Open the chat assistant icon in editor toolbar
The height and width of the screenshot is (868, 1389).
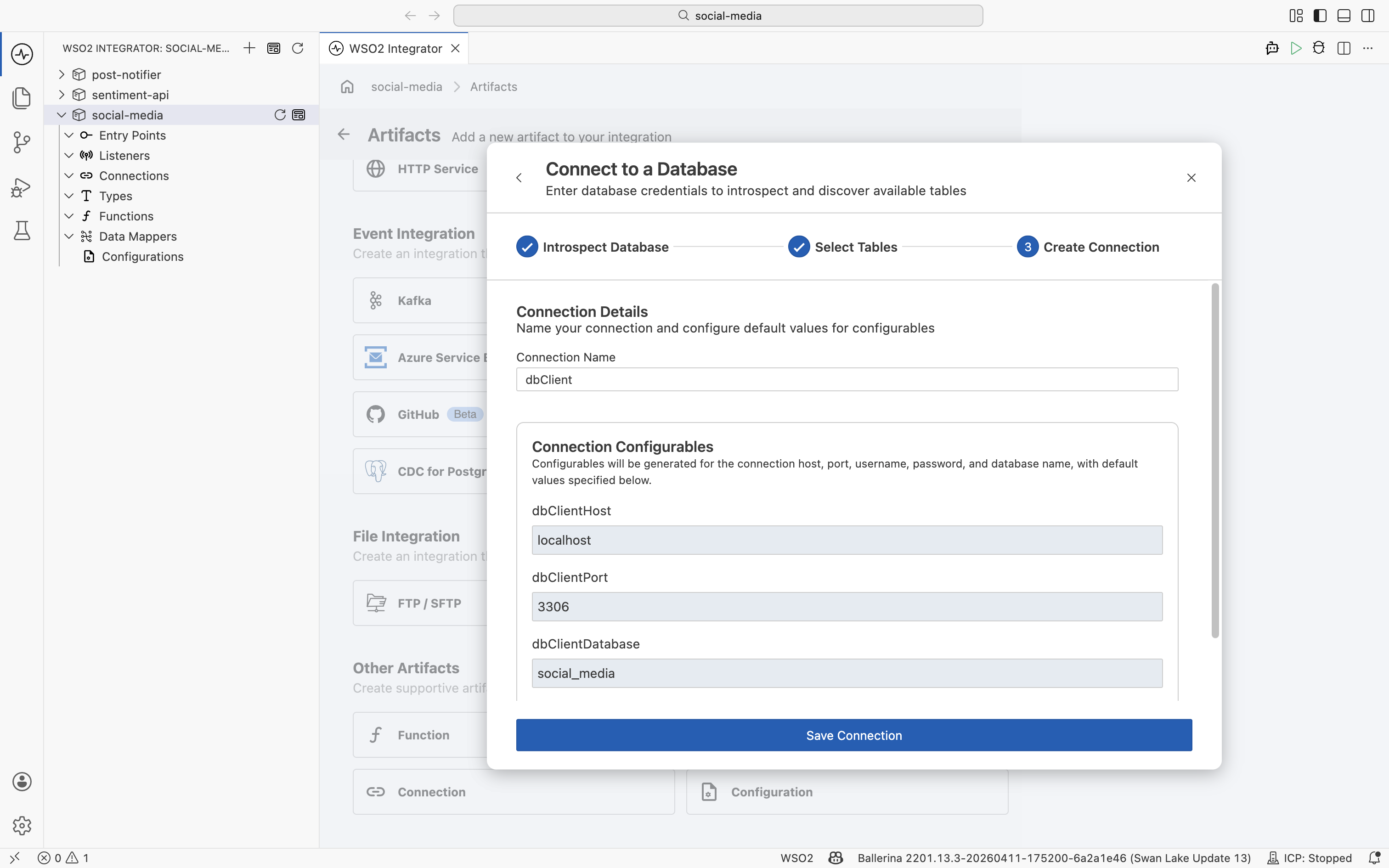click(1272, 48)
